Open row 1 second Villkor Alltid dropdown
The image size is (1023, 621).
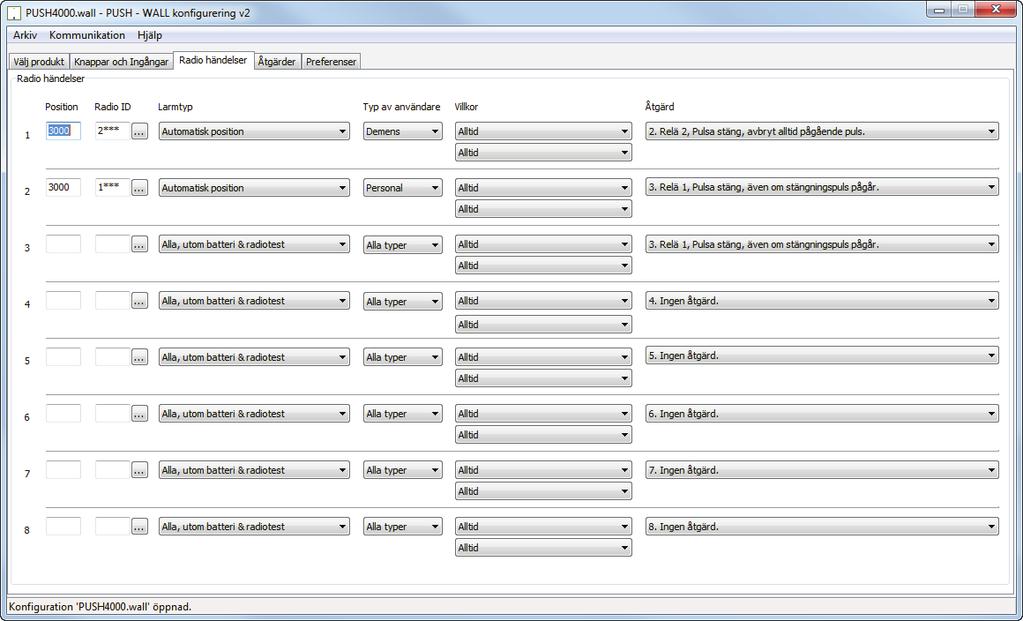click(543, 153)
